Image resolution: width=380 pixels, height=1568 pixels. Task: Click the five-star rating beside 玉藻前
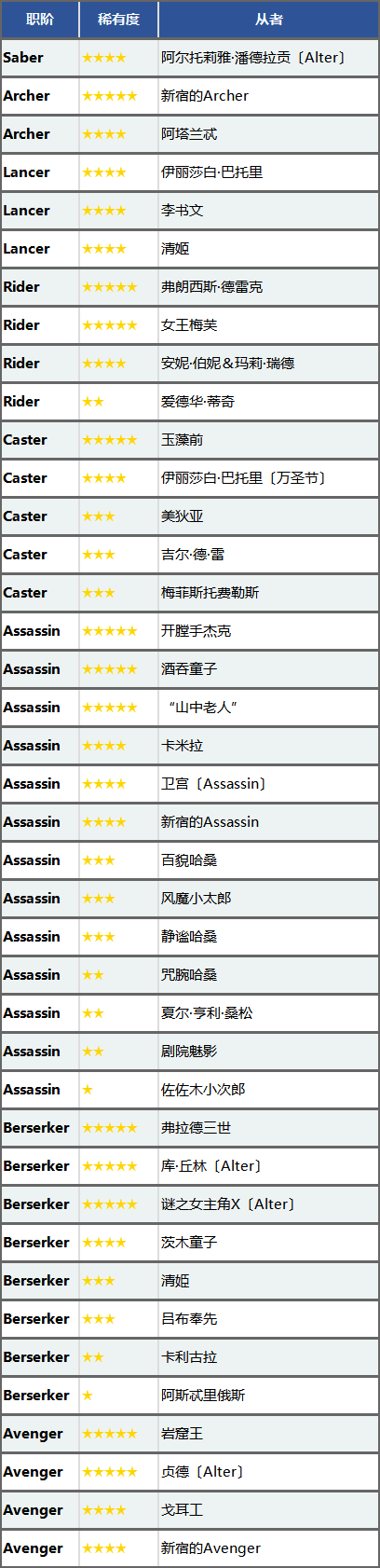point(109,440)
